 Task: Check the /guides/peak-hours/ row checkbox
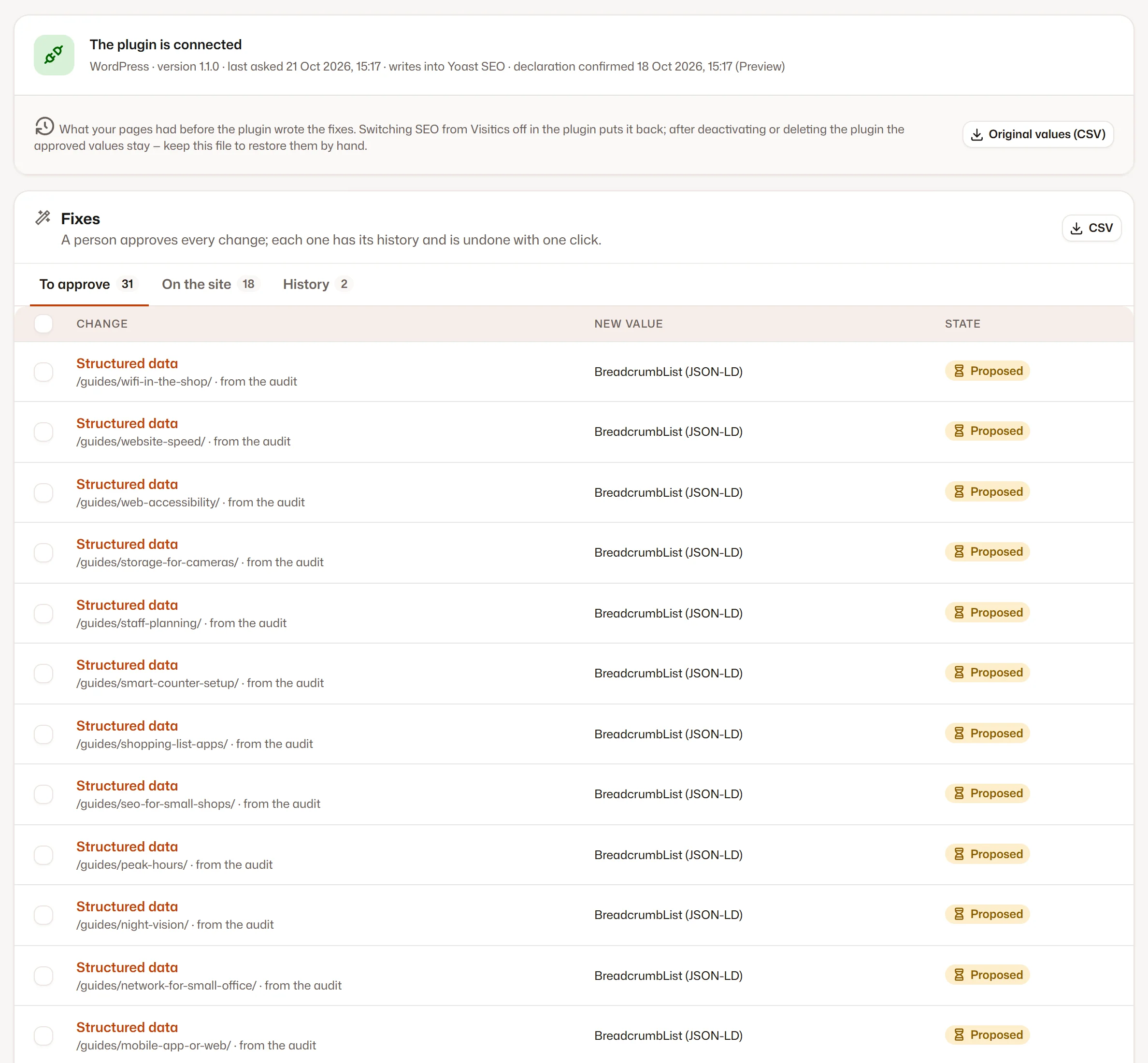43,855
